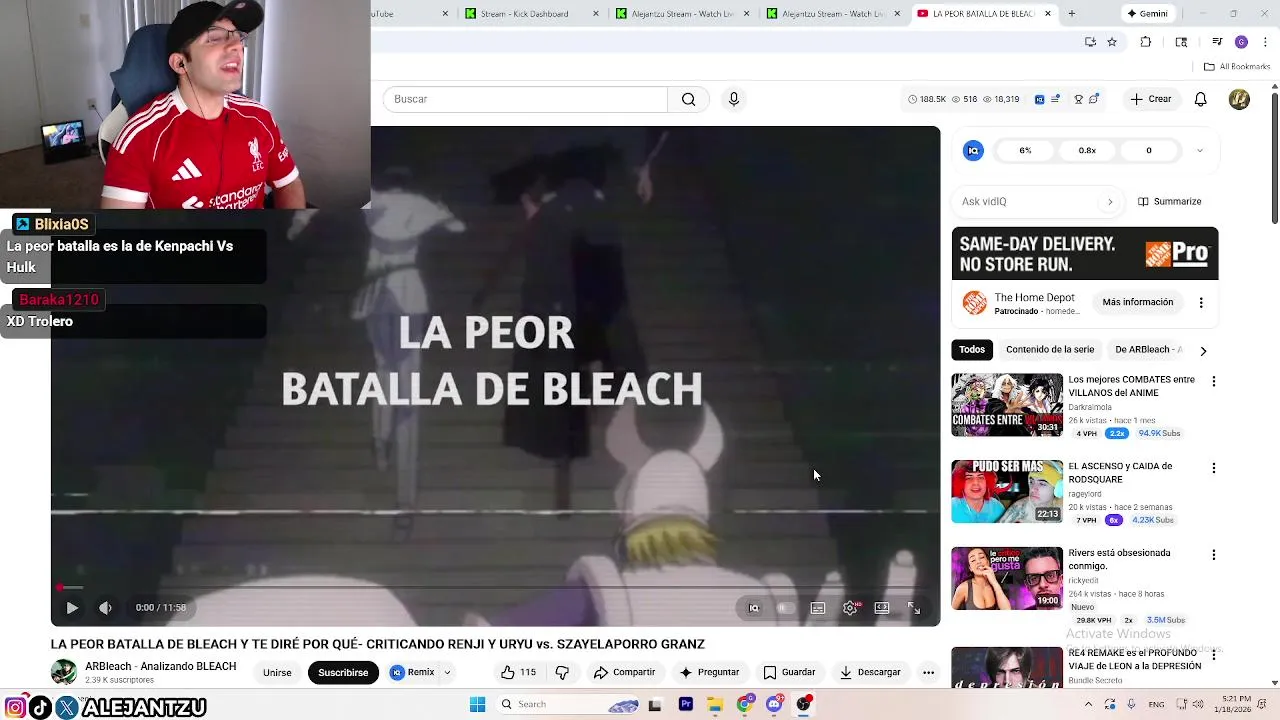The width and height of the screenshot is (1280, 720).
Task: Save the video with the Guardar button
Action: (x=790, y=673)
